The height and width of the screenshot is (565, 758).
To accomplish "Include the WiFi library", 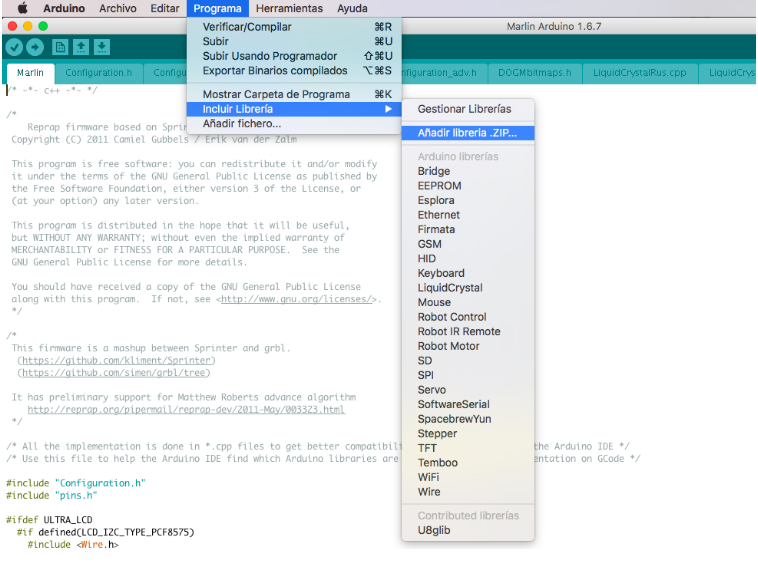I will tap(467, 477).
